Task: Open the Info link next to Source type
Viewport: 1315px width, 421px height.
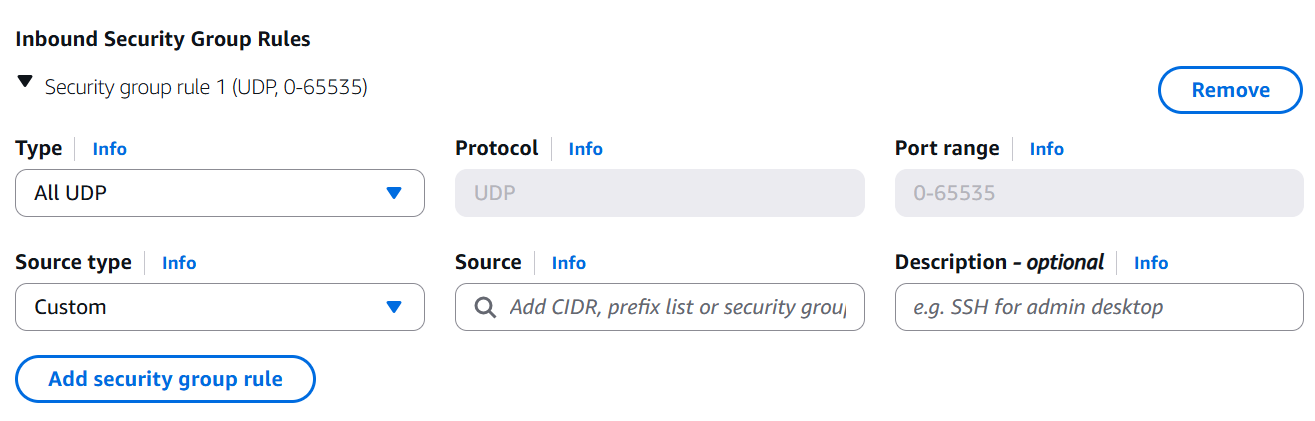Action: (179, 263)
